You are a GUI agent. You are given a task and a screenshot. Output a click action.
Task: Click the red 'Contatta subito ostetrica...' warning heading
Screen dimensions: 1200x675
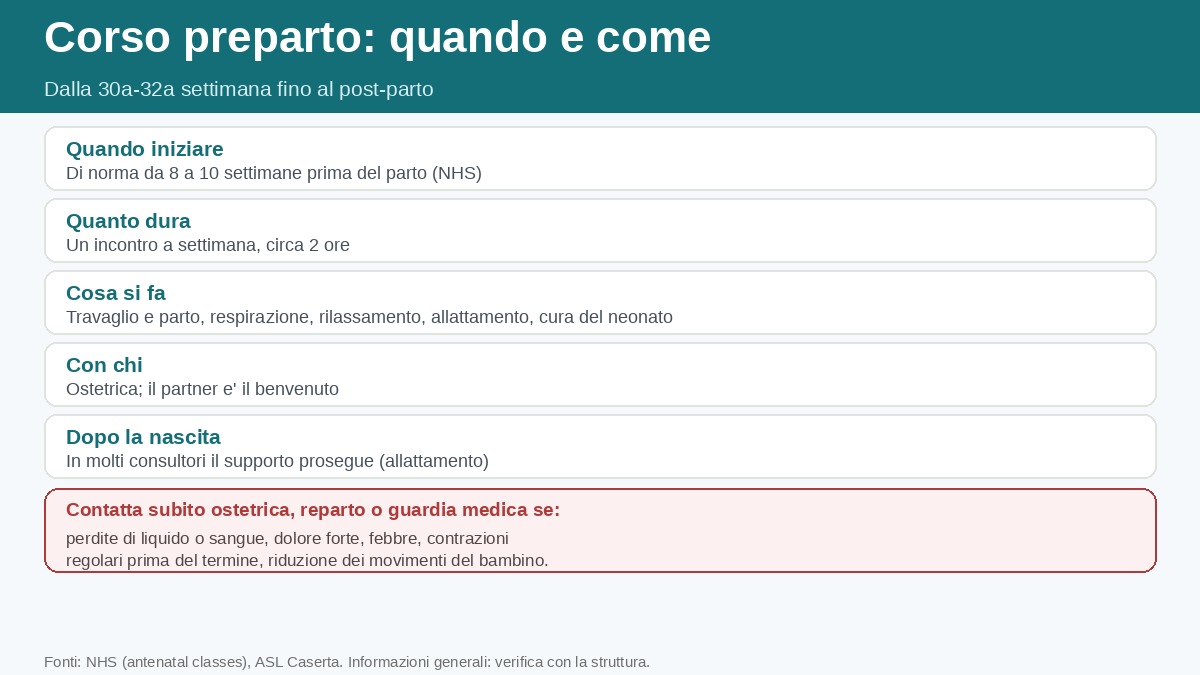click(313, 510)
